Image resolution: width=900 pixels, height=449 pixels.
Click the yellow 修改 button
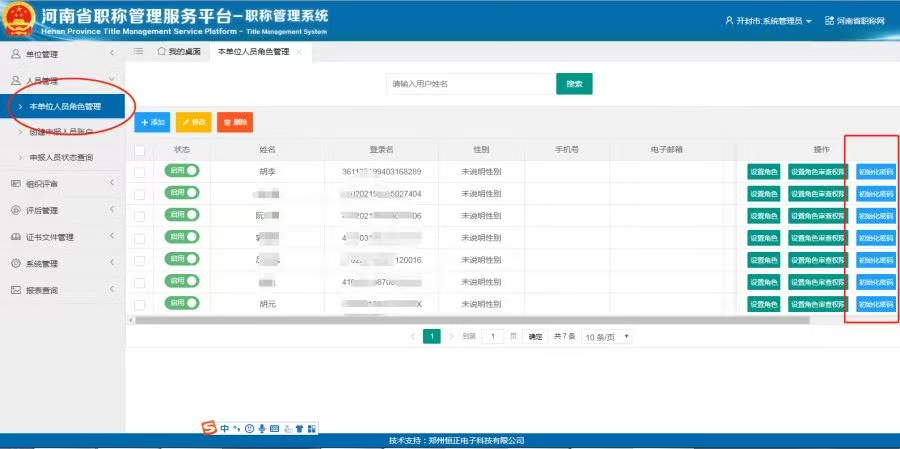tap(193, 122)
